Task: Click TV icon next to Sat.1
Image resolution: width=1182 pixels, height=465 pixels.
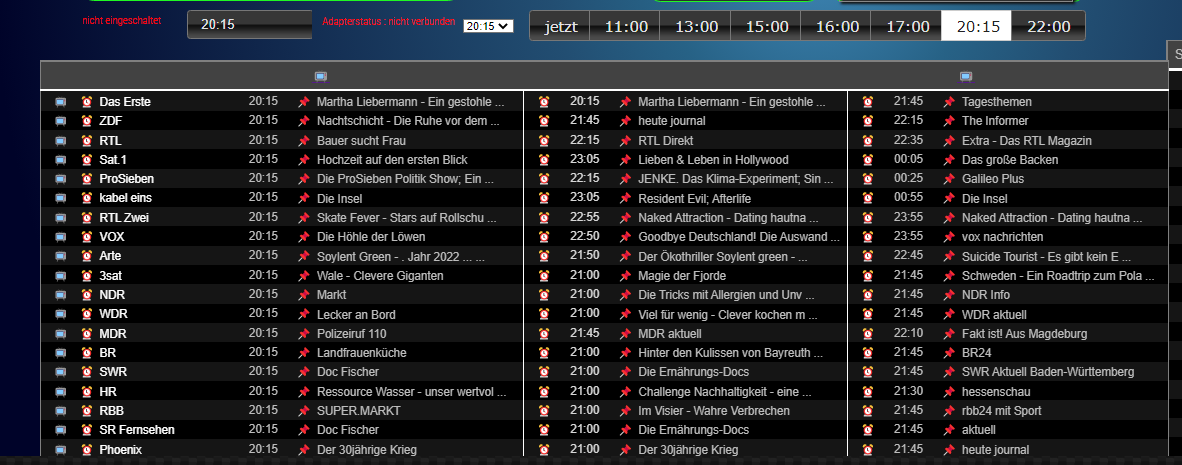Action: coord(60,160)
